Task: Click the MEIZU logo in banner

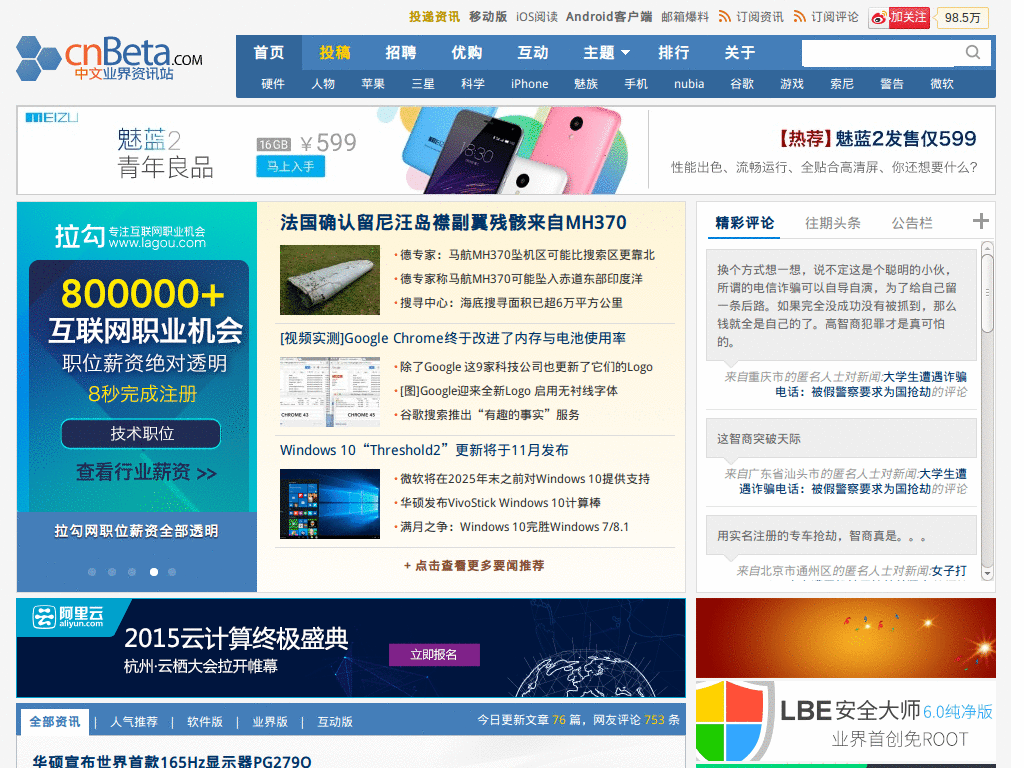Action: (52, 118)
